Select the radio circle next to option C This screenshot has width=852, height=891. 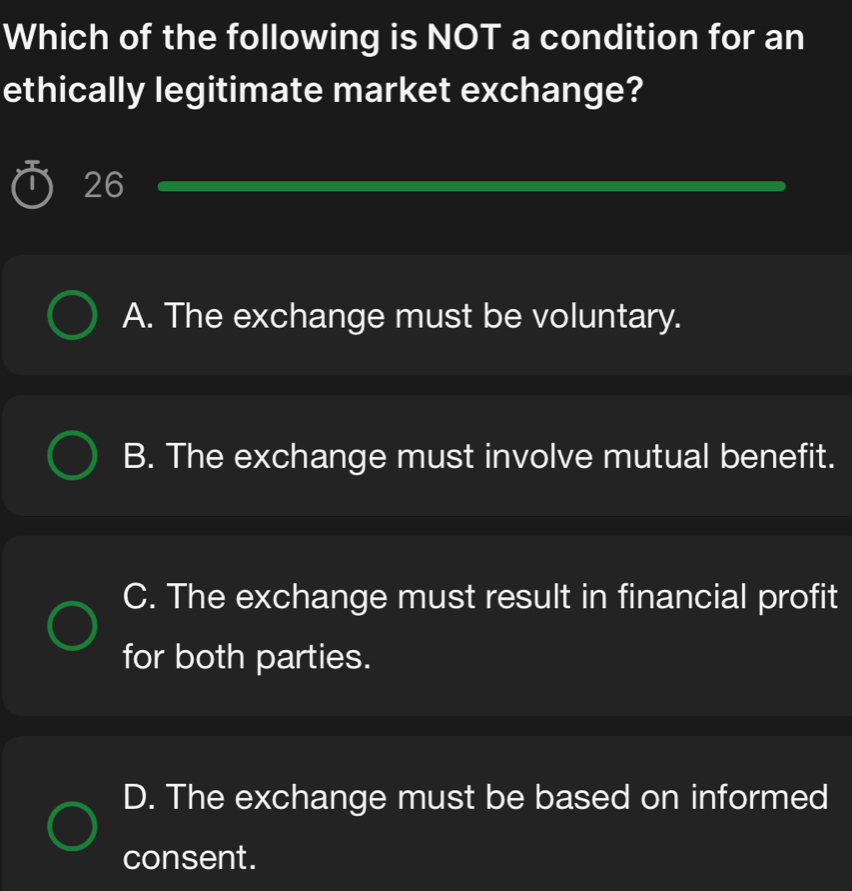click(x=71, y=625)
